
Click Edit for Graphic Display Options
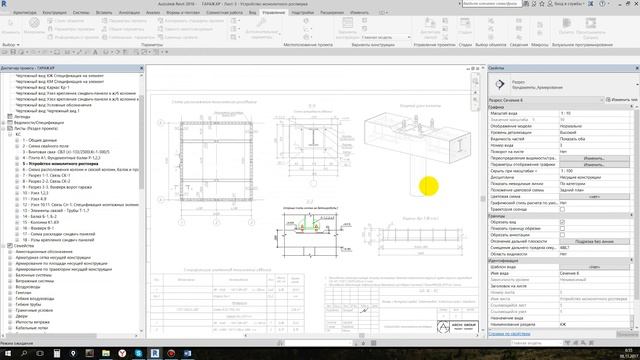point(594,164)
